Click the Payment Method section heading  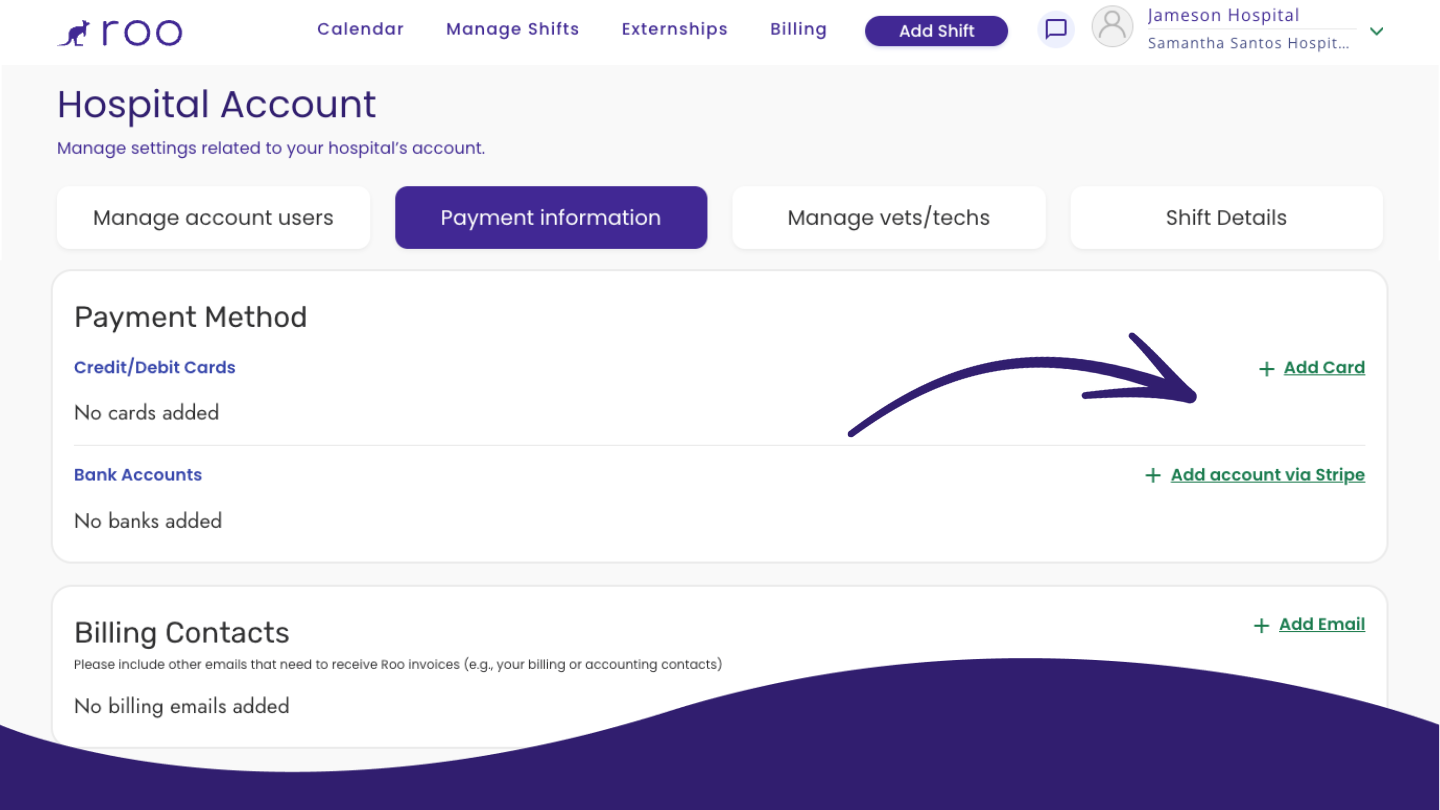coord(190,318)
